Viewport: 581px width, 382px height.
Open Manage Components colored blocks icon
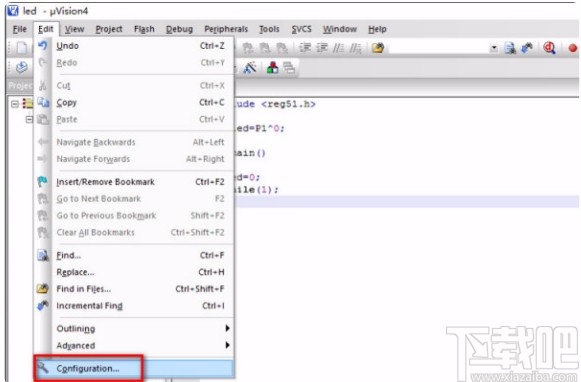[272, 67]
